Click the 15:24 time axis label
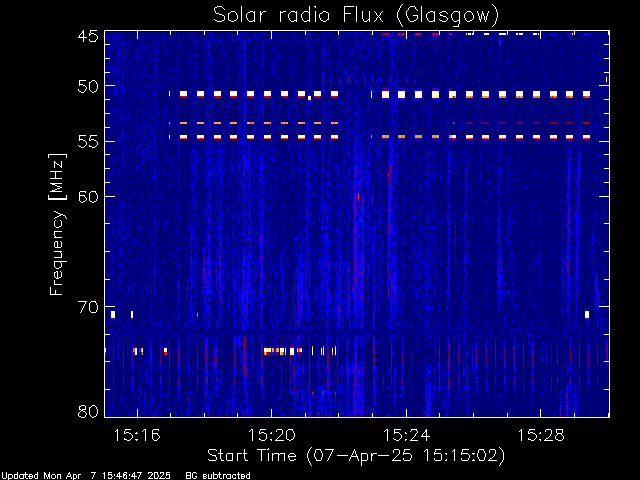640x480 pixels. (x=407, y=435)
